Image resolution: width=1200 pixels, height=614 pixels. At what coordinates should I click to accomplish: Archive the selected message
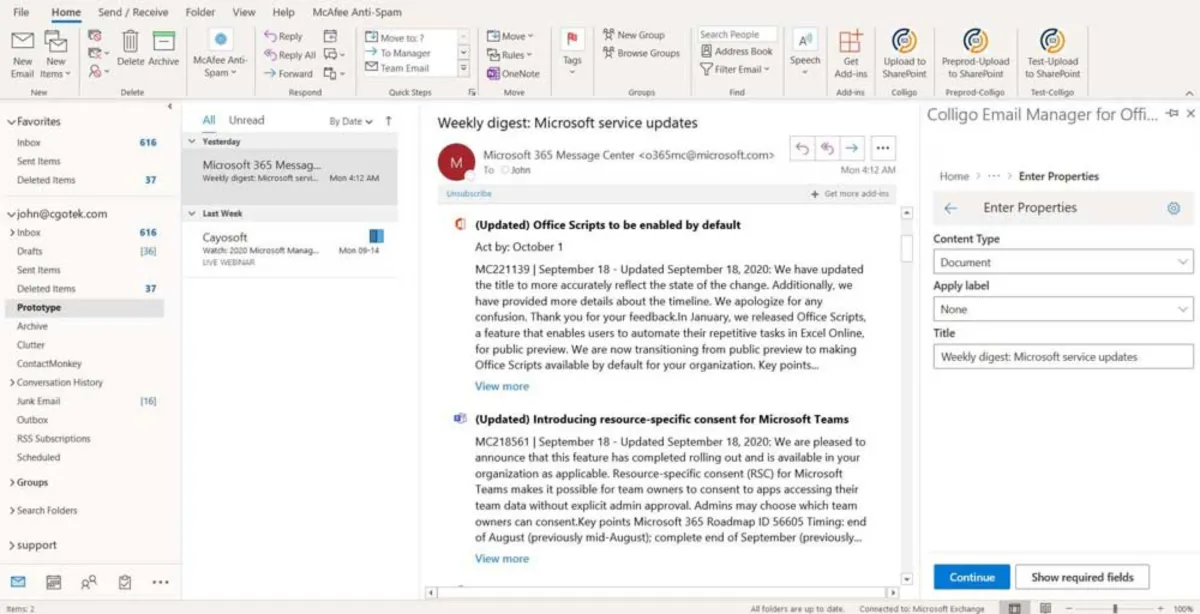coord(163,49)
